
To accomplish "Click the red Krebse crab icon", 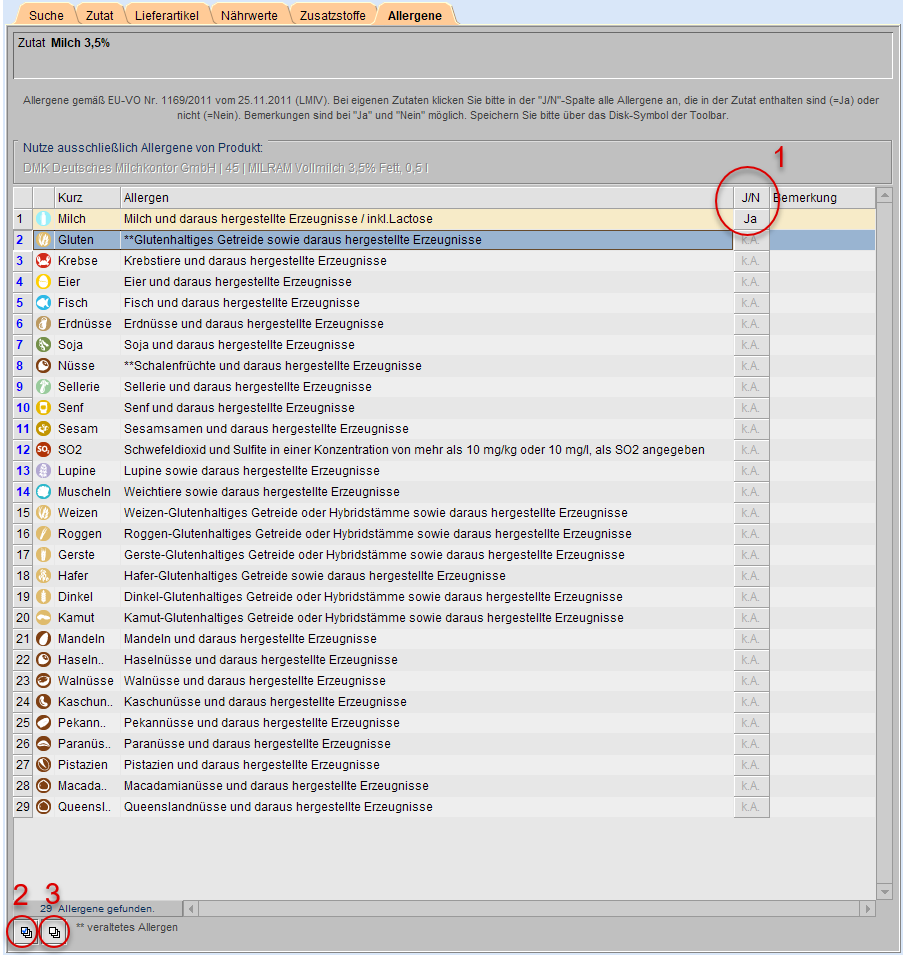I will coord(43,261).
